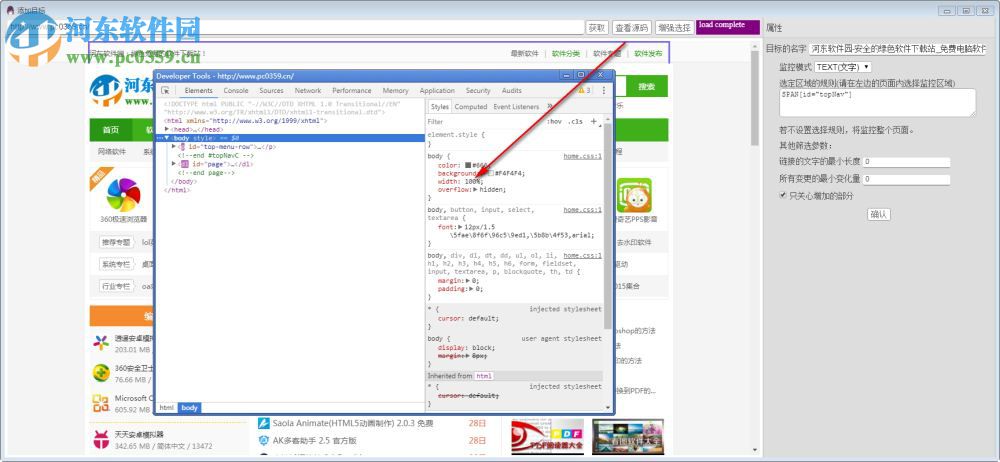Open the color #666 swatch
Viewport: 1000px width, 462px height.
click(x=468, y=165)
